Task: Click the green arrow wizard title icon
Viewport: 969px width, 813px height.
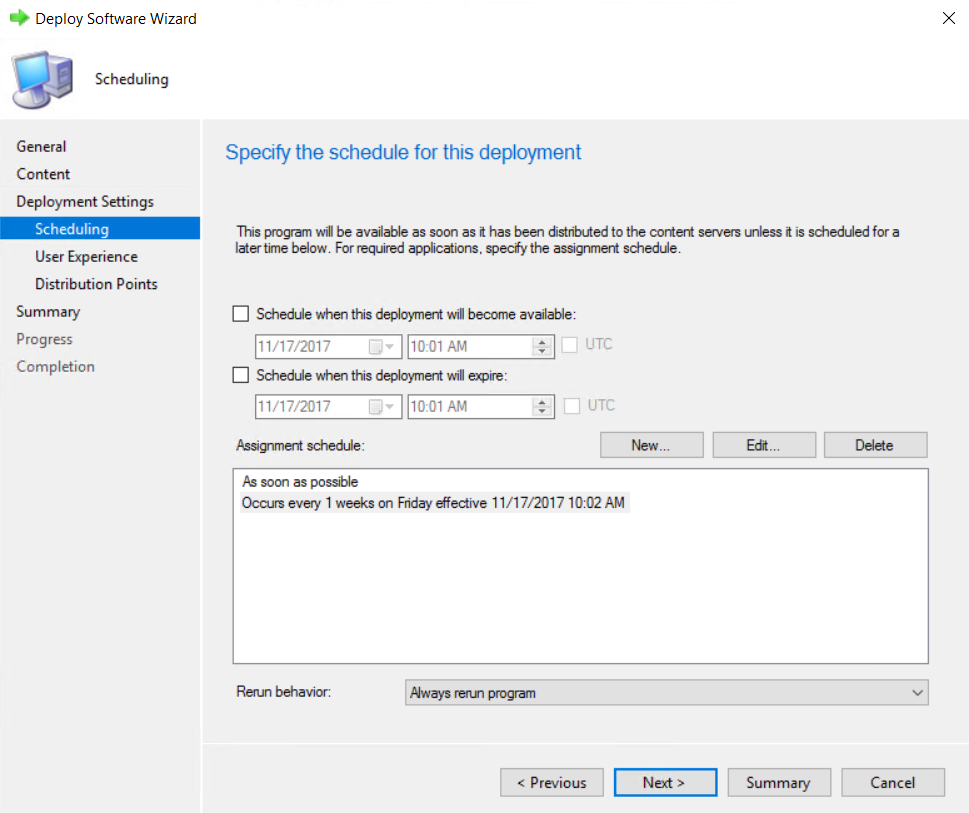Action: pyautogui.click(x=19, y=18)
